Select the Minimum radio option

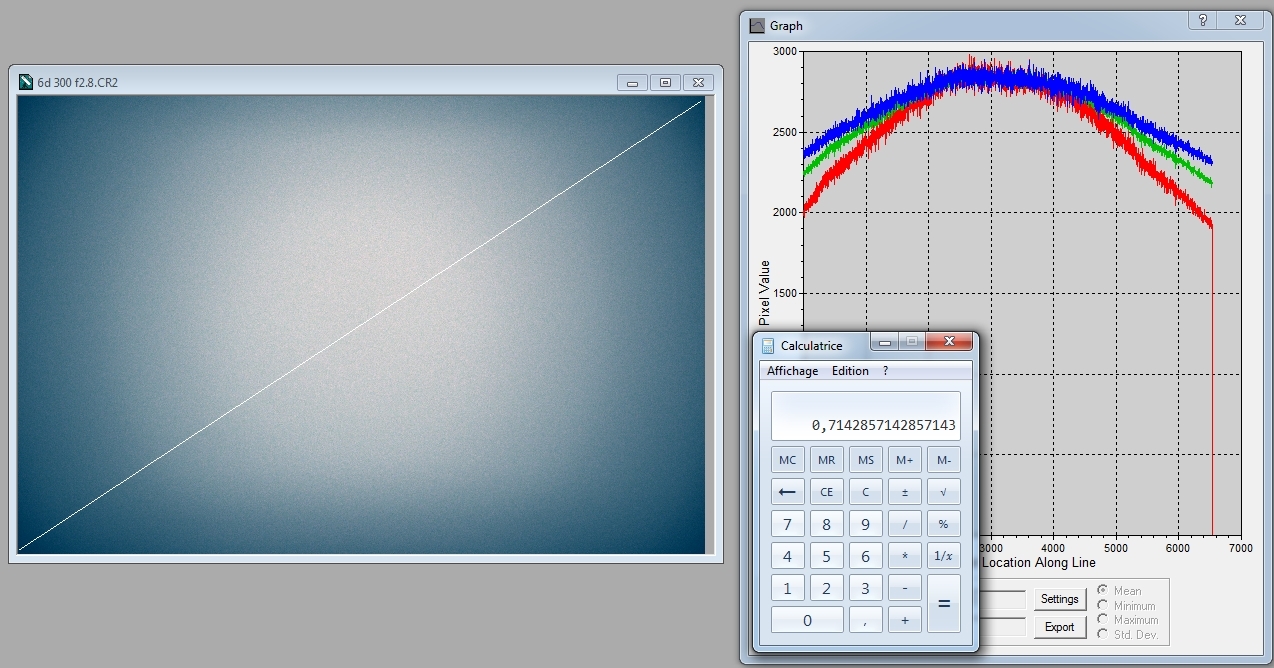coord(1103,605)
